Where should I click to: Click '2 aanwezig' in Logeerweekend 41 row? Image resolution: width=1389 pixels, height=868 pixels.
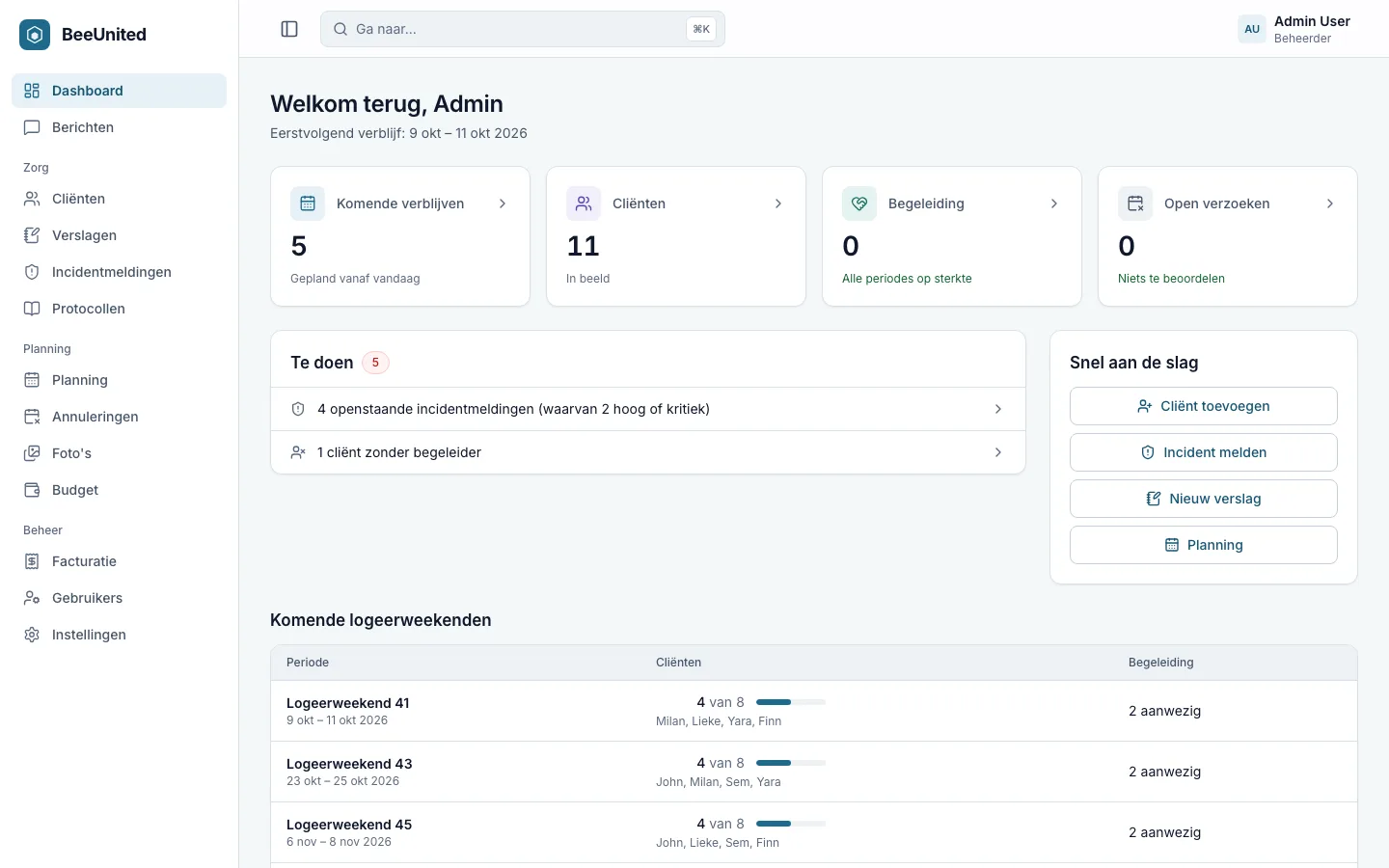(x=1164, y=711)
